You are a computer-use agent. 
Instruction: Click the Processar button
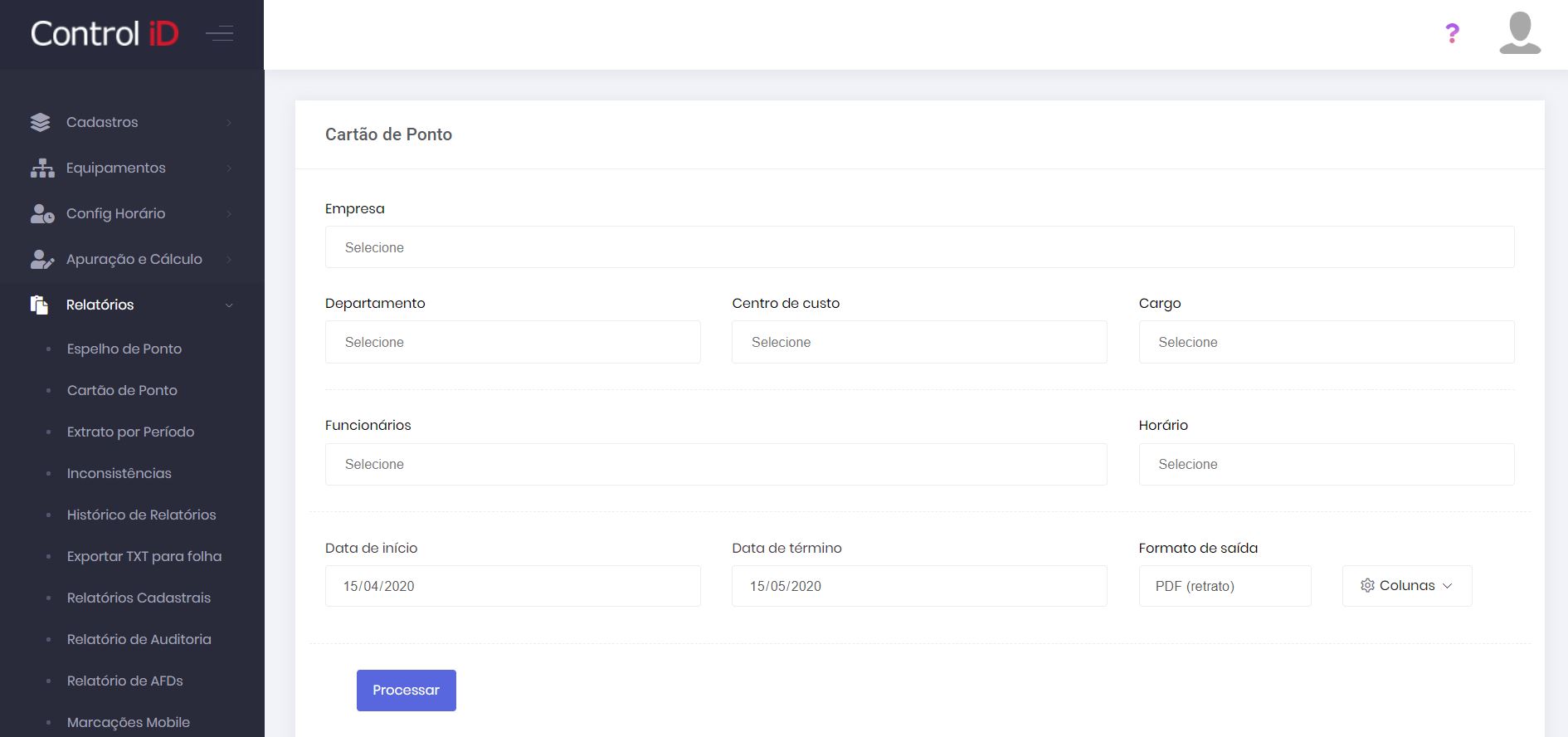coord(407,691)
